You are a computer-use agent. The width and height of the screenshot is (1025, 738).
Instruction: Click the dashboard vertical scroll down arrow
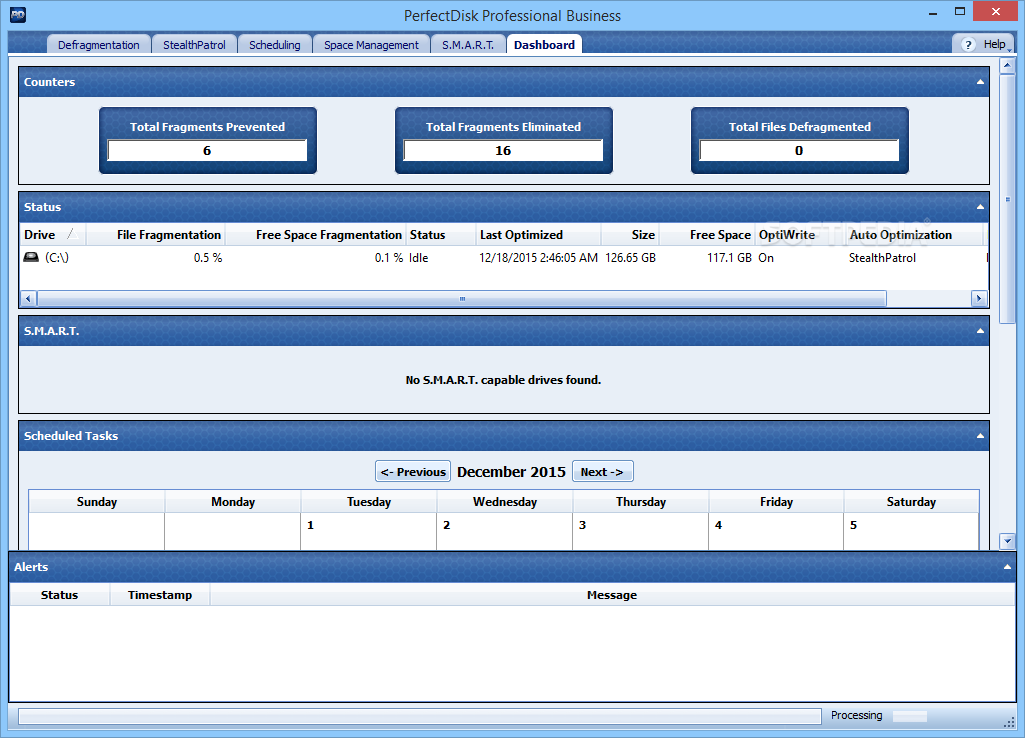(x=1007, y=541)
